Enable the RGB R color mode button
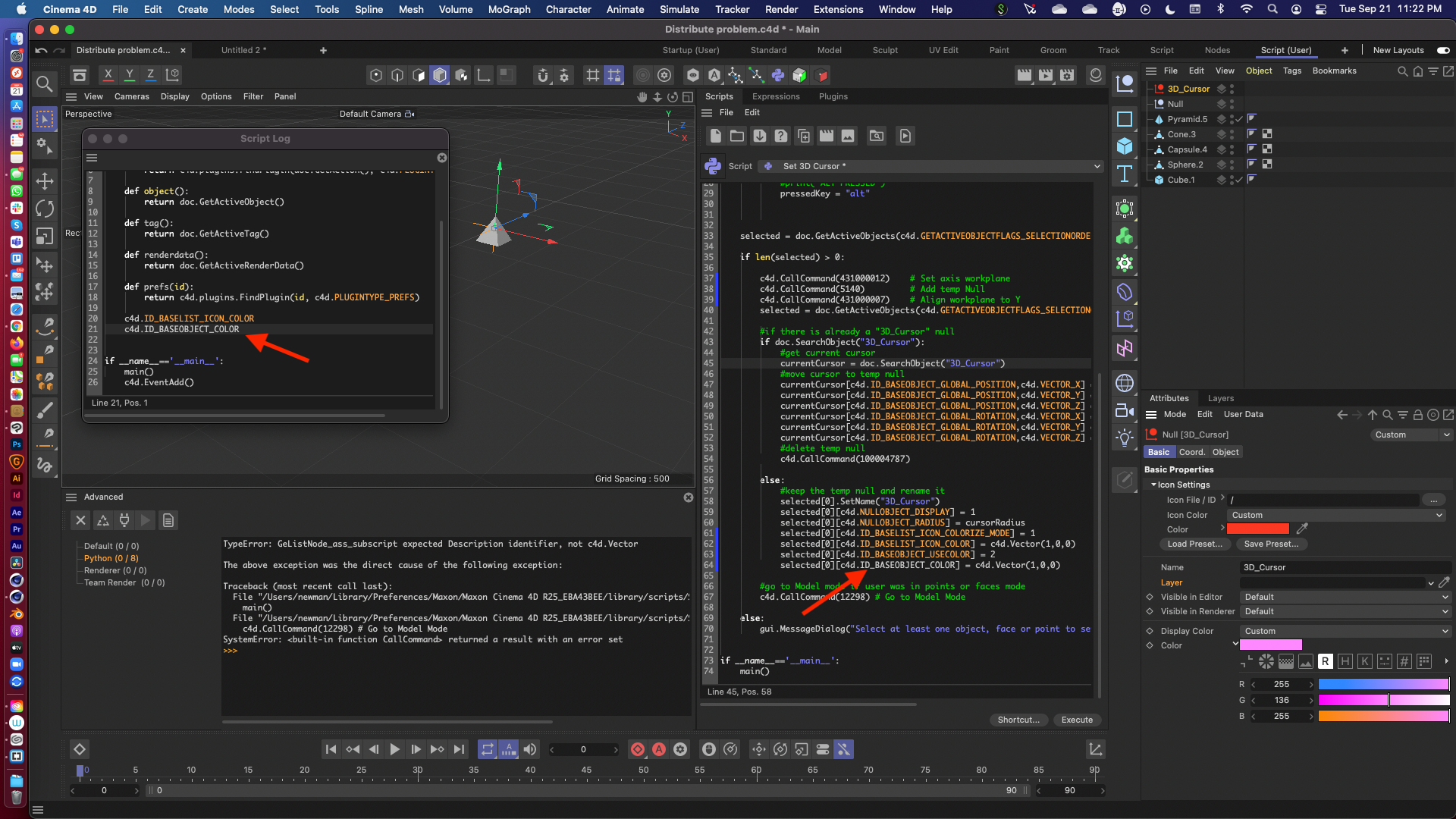This screenshot has height=819, width=1456. click(x=1326, y=661)
